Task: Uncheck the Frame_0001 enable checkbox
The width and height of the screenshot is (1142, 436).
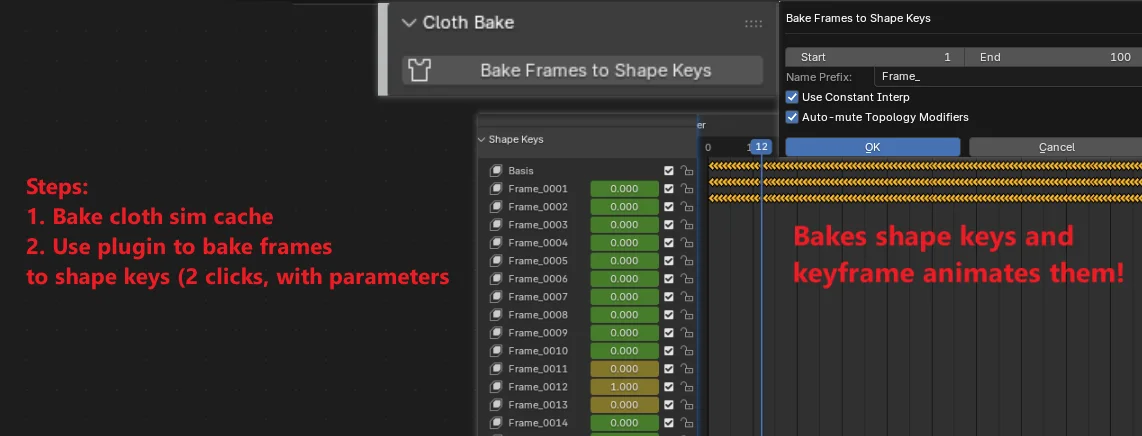Action: 669,189
